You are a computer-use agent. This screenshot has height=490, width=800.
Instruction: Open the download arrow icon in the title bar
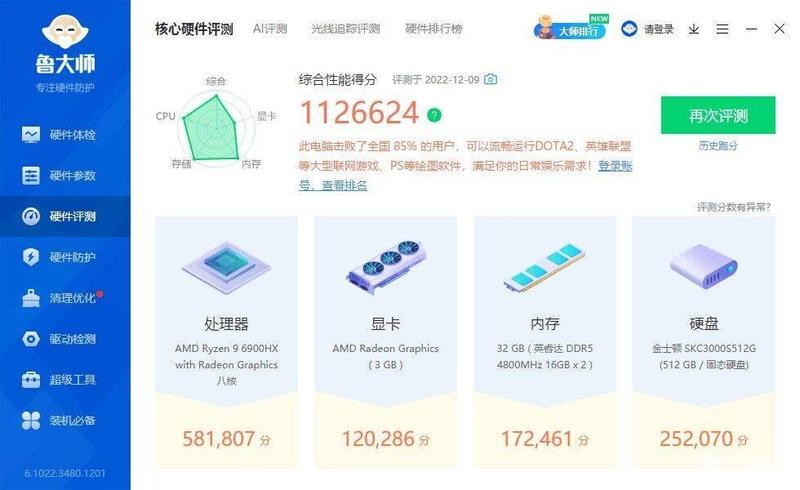[x=693, y=29]
